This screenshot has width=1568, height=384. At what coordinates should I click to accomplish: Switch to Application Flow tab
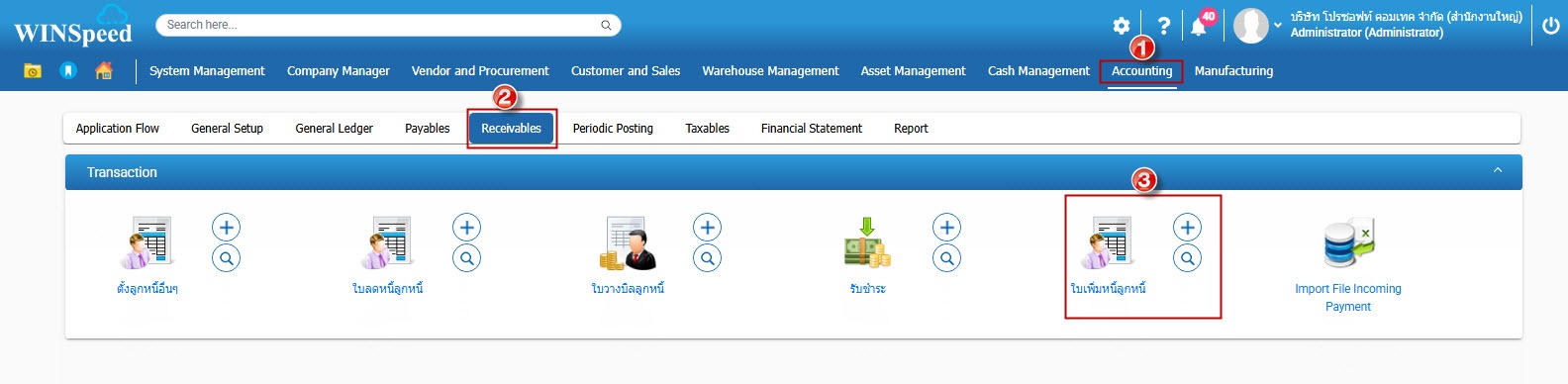pos(118,129)
